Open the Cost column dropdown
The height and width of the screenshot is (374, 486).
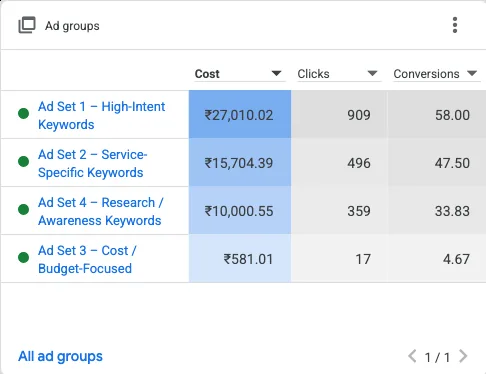tap(240, 74)
